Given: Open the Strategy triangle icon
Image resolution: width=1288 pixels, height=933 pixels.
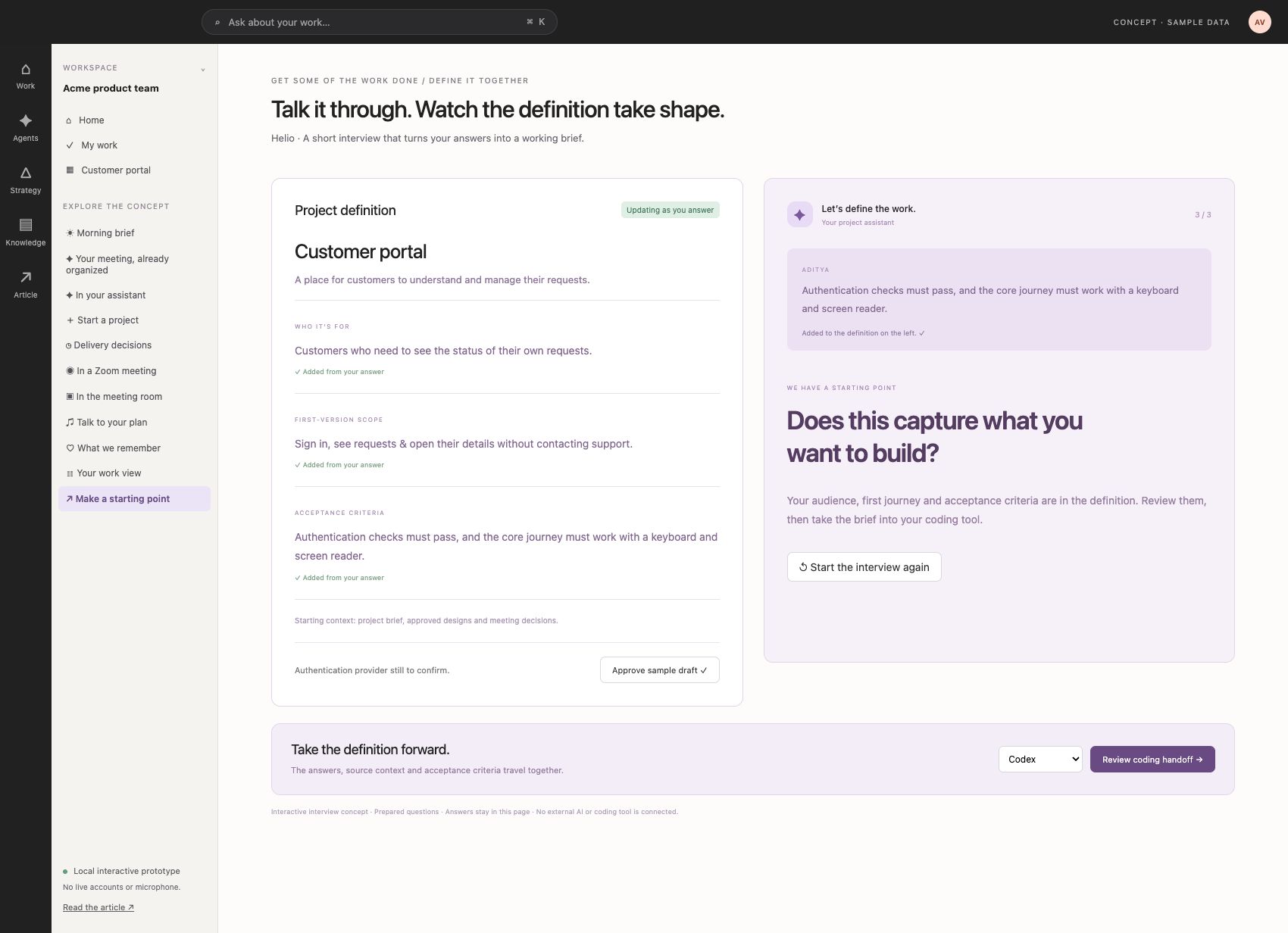Looking at the screenshot, I should pos(26,173).
